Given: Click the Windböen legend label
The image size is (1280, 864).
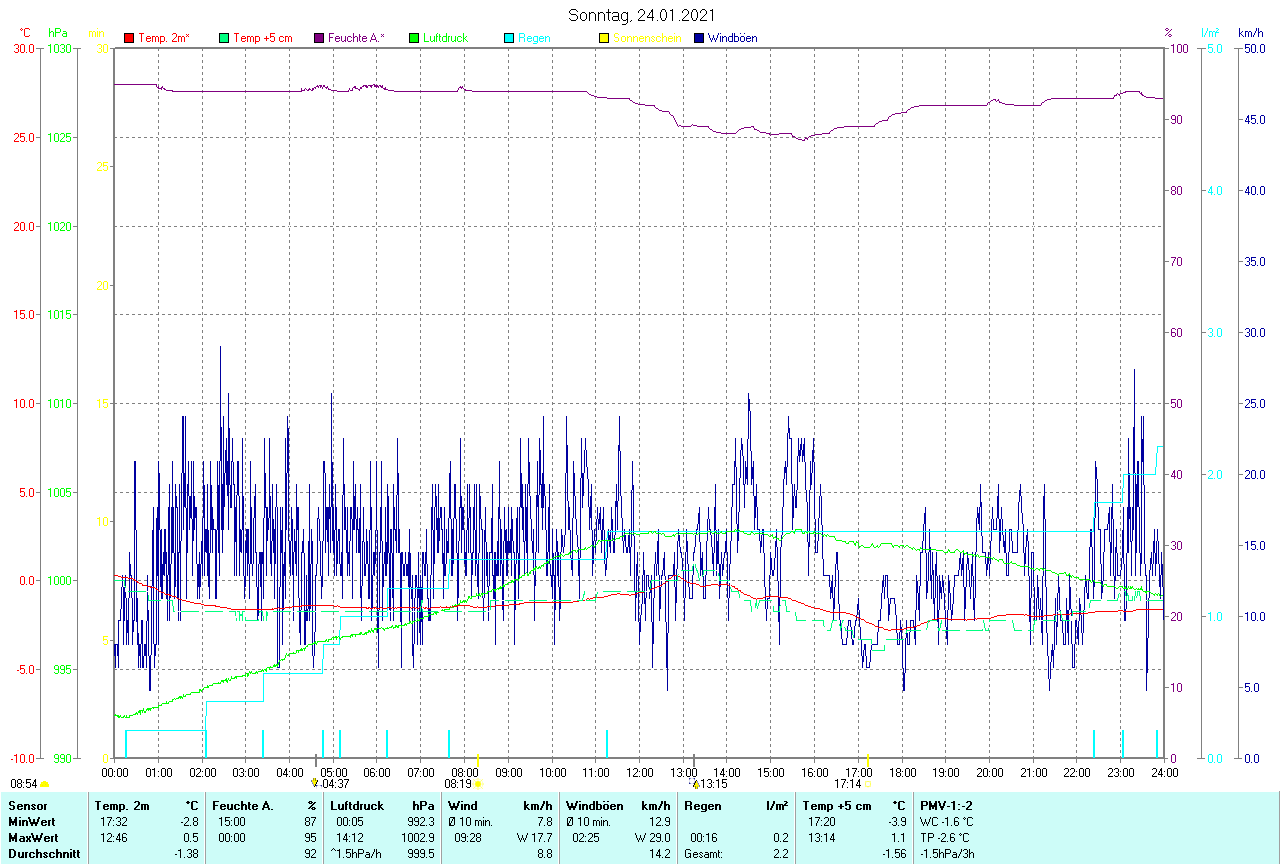Looking at the screenshot, I should [732, 38].
